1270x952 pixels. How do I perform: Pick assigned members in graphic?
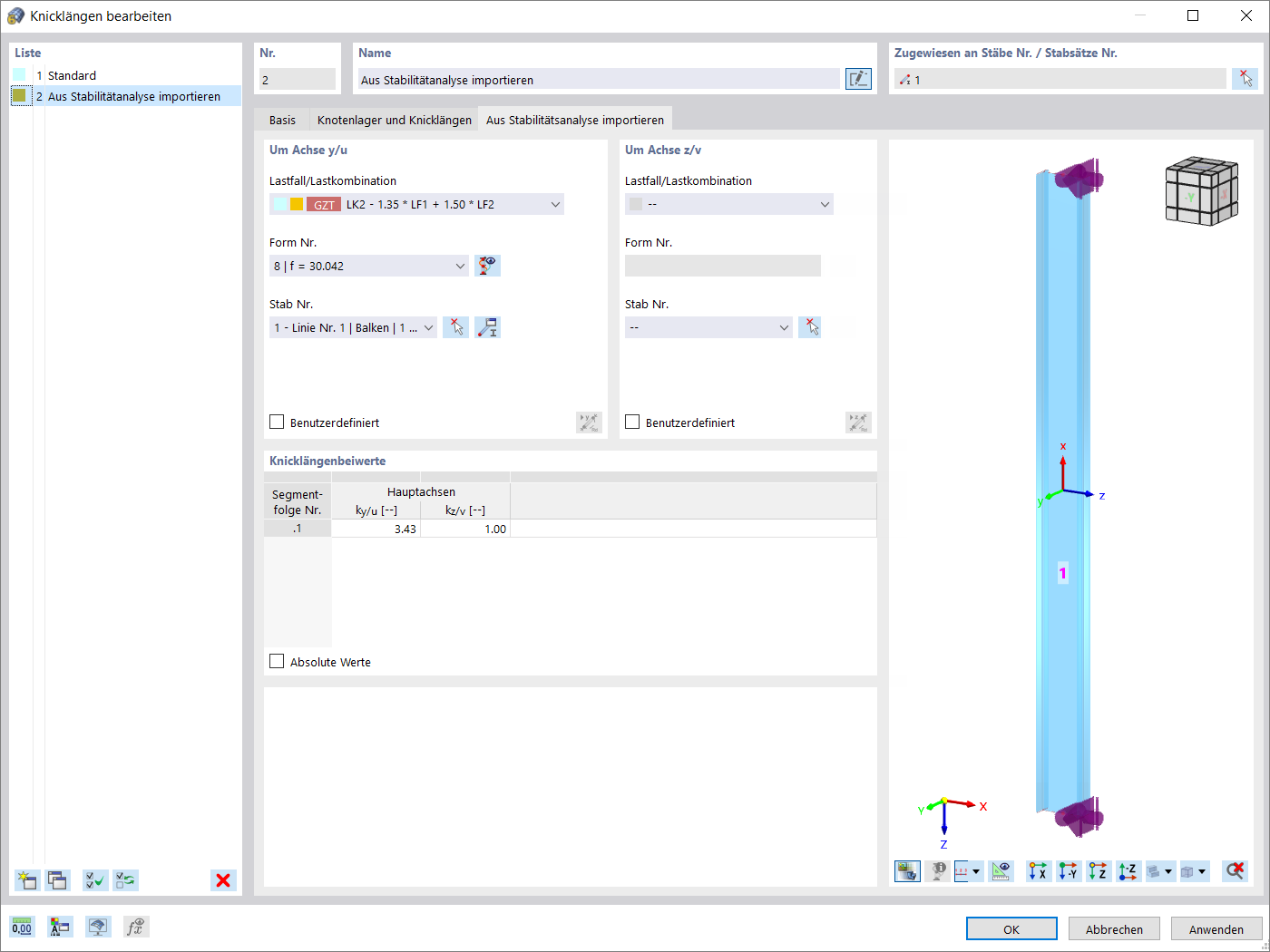click(1246, 79)
